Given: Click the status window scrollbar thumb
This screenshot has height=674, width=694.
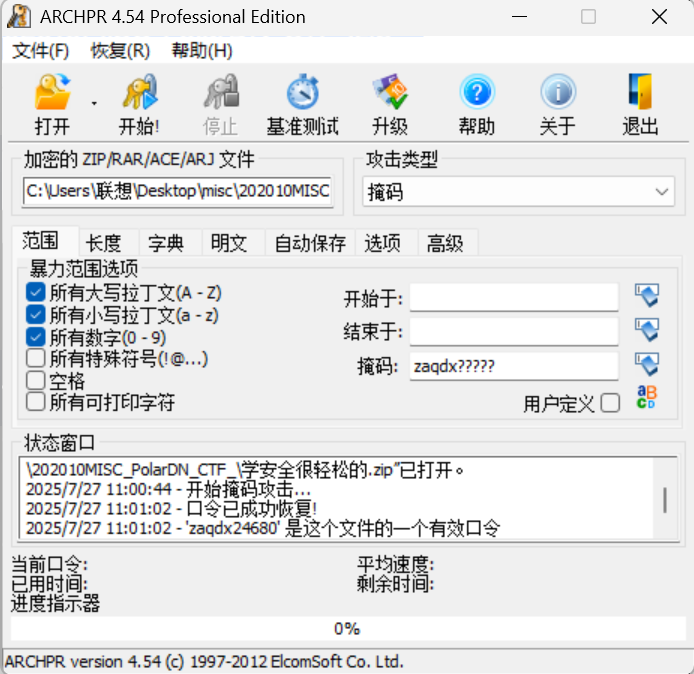Looking at the screenshot, I should pos(665,500).
